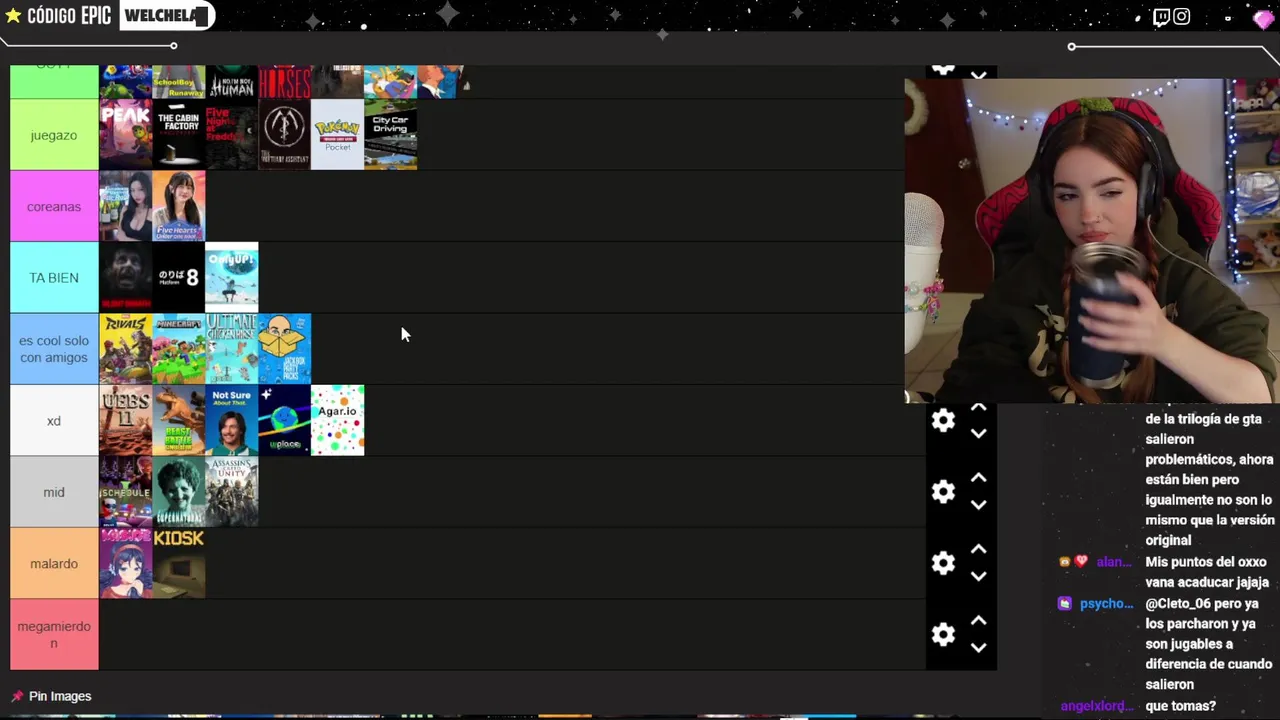
Task: Select the Five Hearts Under One Roof tile
Action: (178, 206)
